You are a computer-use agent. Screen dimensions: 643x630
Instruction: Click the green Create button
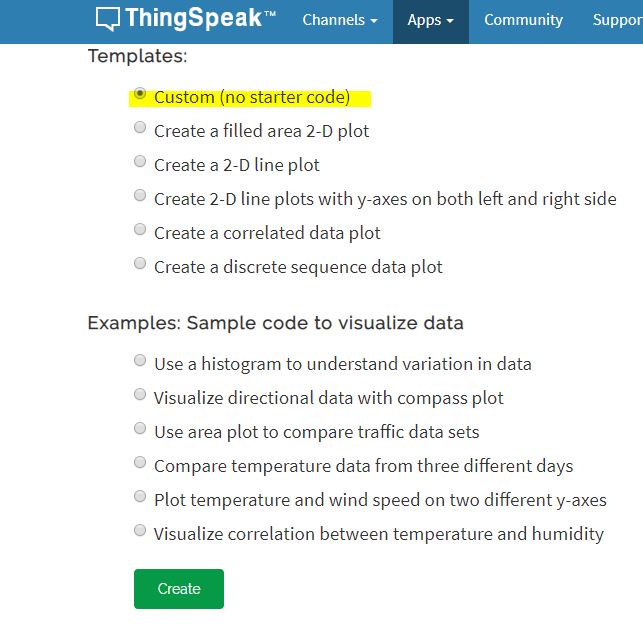click(179, 589)
